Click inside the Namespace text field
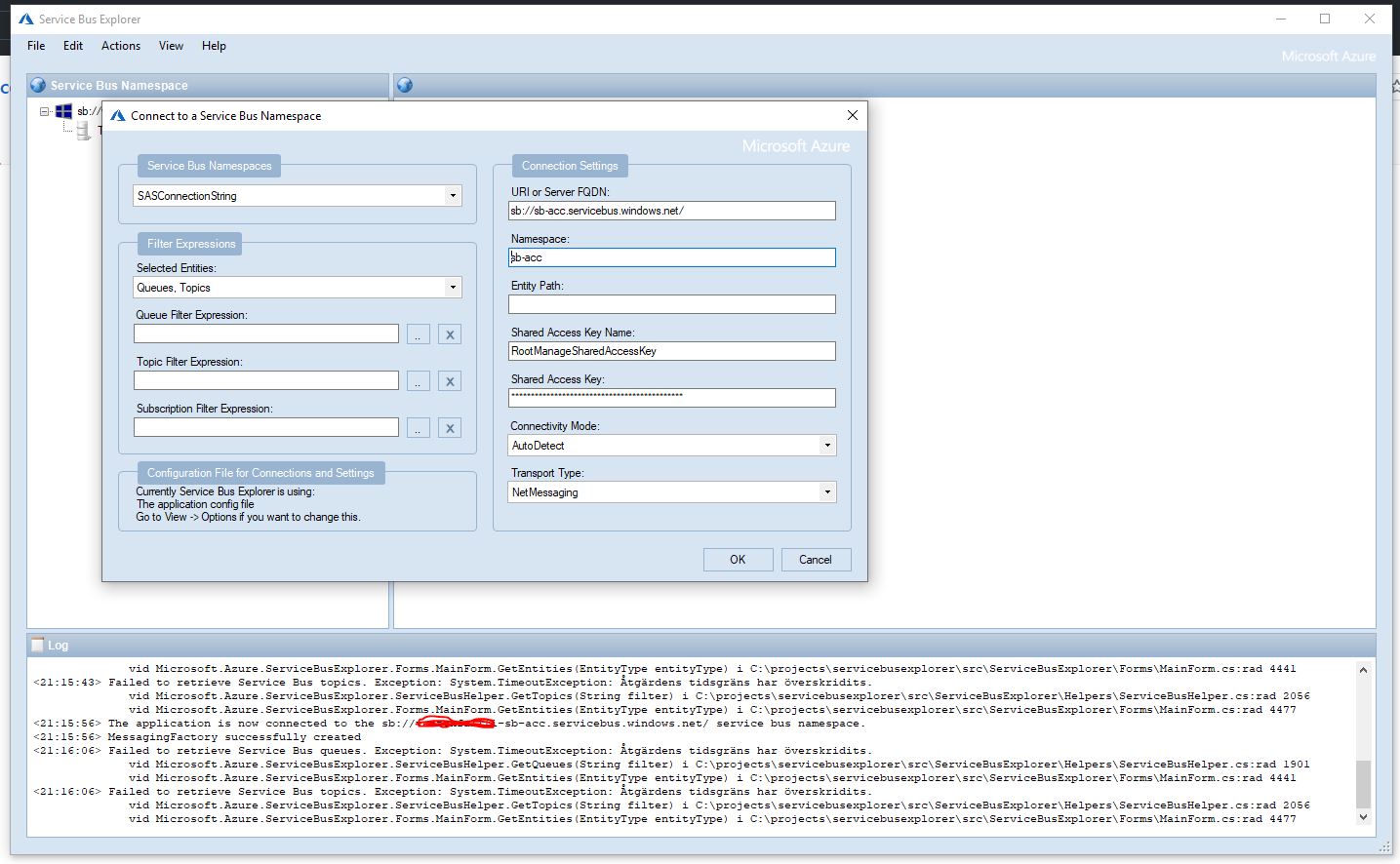Image resolution: width=1400 pixels, height=864 pixels. pos(671,256)
